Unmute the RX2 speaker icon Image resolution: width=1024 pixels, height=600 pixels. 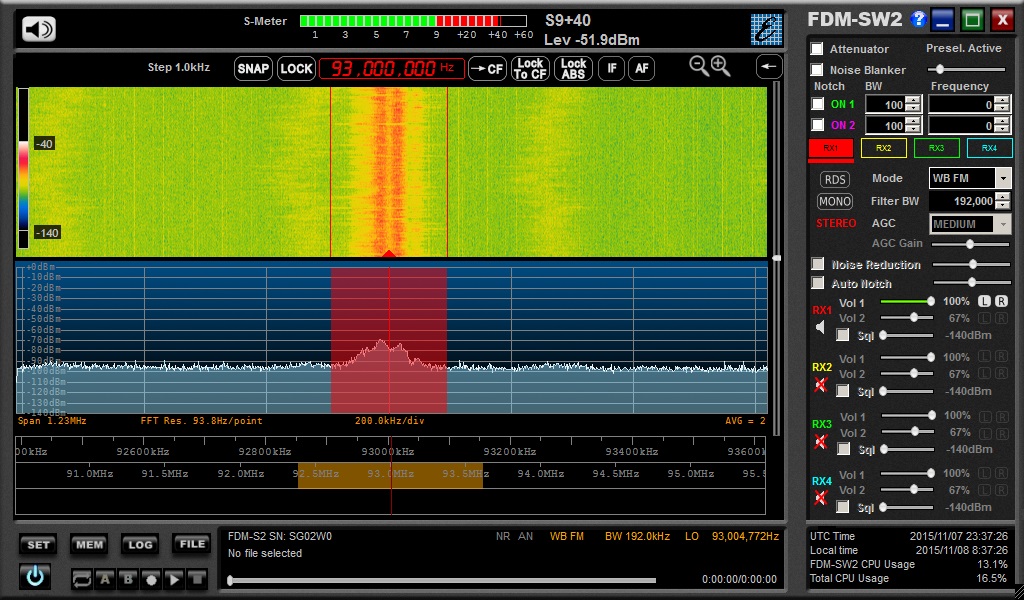(821, 385)
